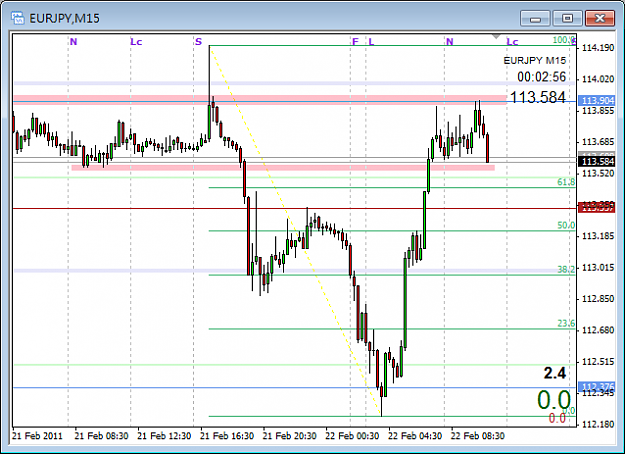
Task: Minimize the EURJPY,M15 chart window
Action: pyautogui.click(x=535, y=18)
